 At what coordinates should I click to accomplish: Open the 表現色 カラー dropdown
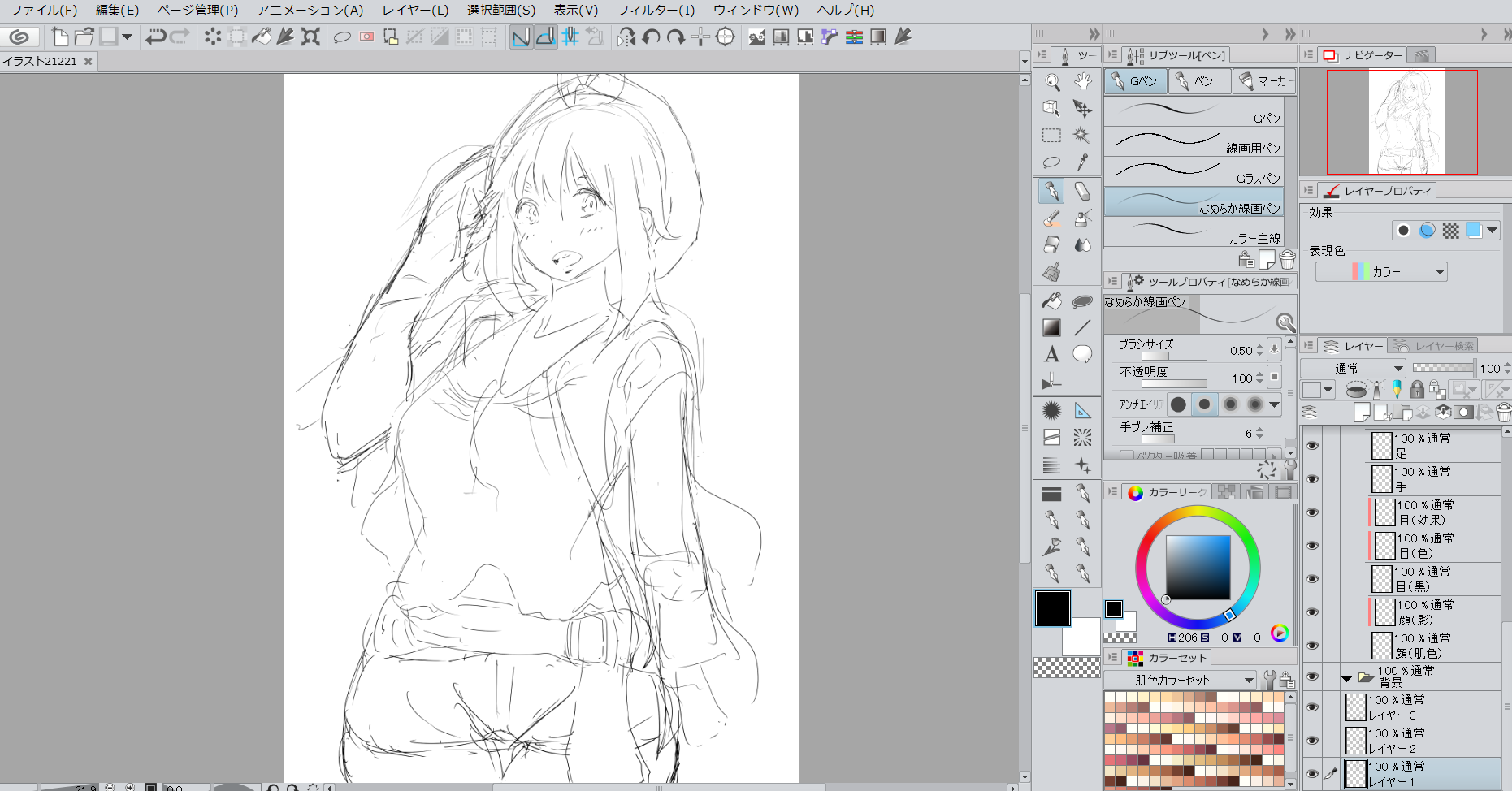point(1381,272)
